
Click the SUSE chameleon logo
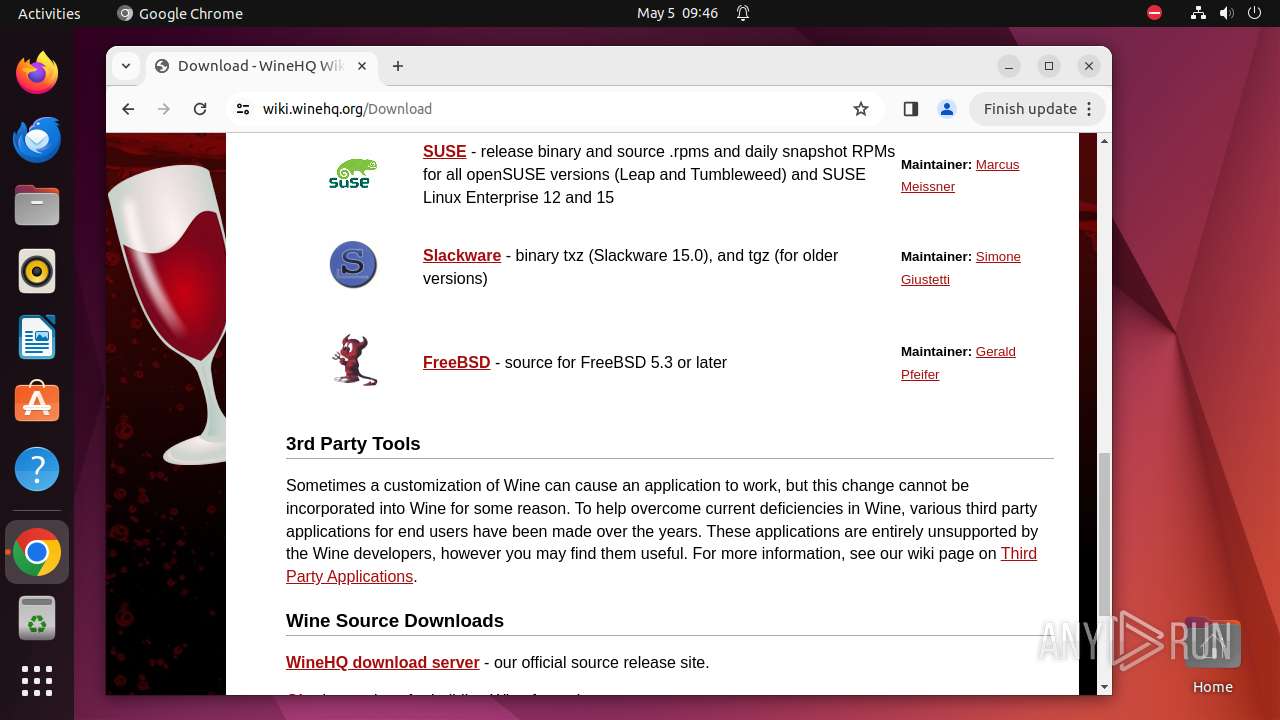tap(353, 174)
